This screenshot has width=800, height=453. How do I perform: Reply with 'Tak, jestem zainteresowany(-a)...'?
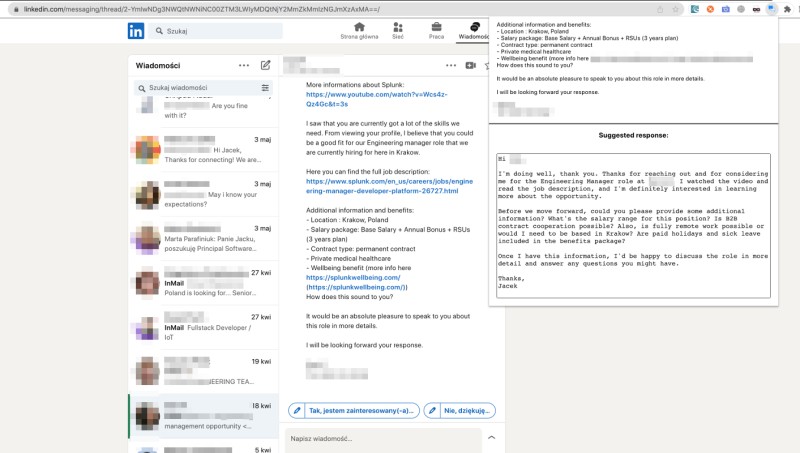pos(354,410)
